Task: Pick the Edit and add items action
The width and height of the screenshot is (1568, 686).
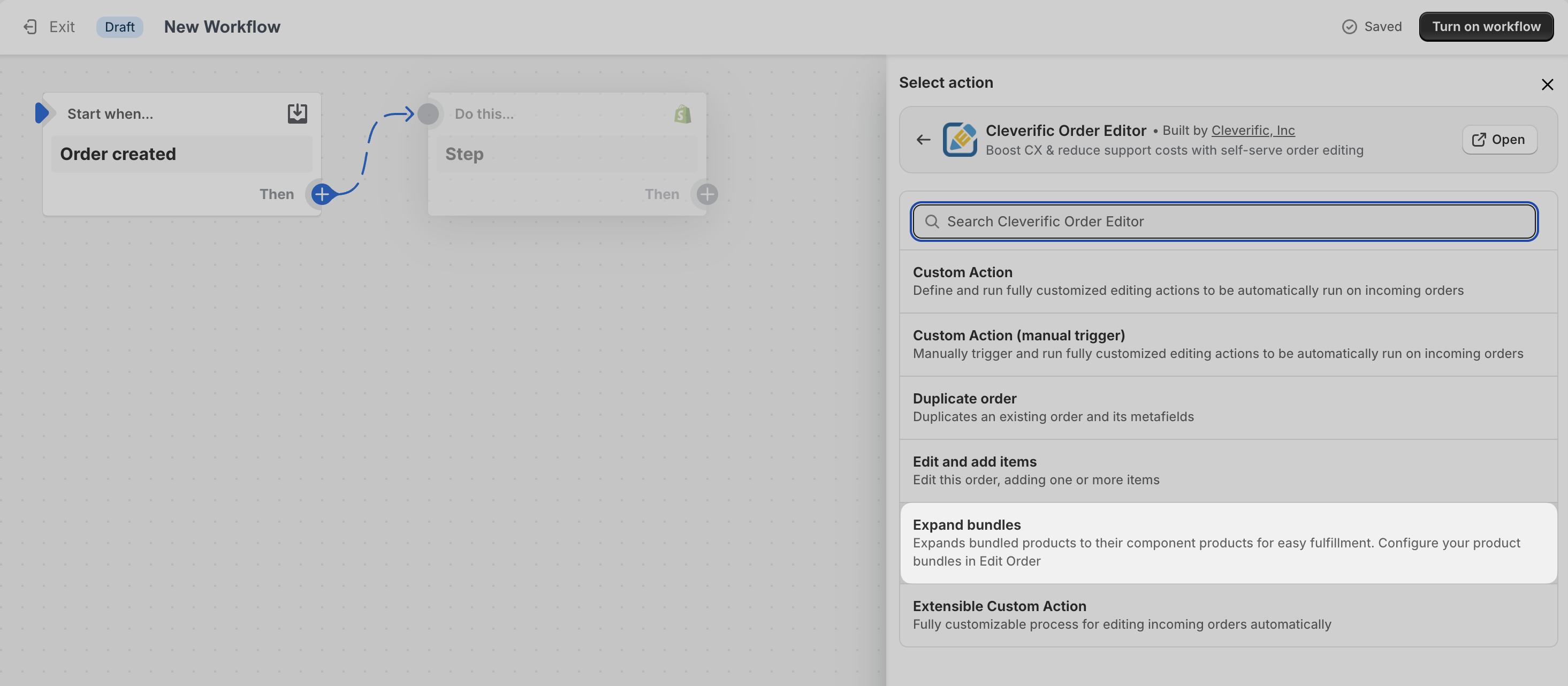Action: (1228, 471)
